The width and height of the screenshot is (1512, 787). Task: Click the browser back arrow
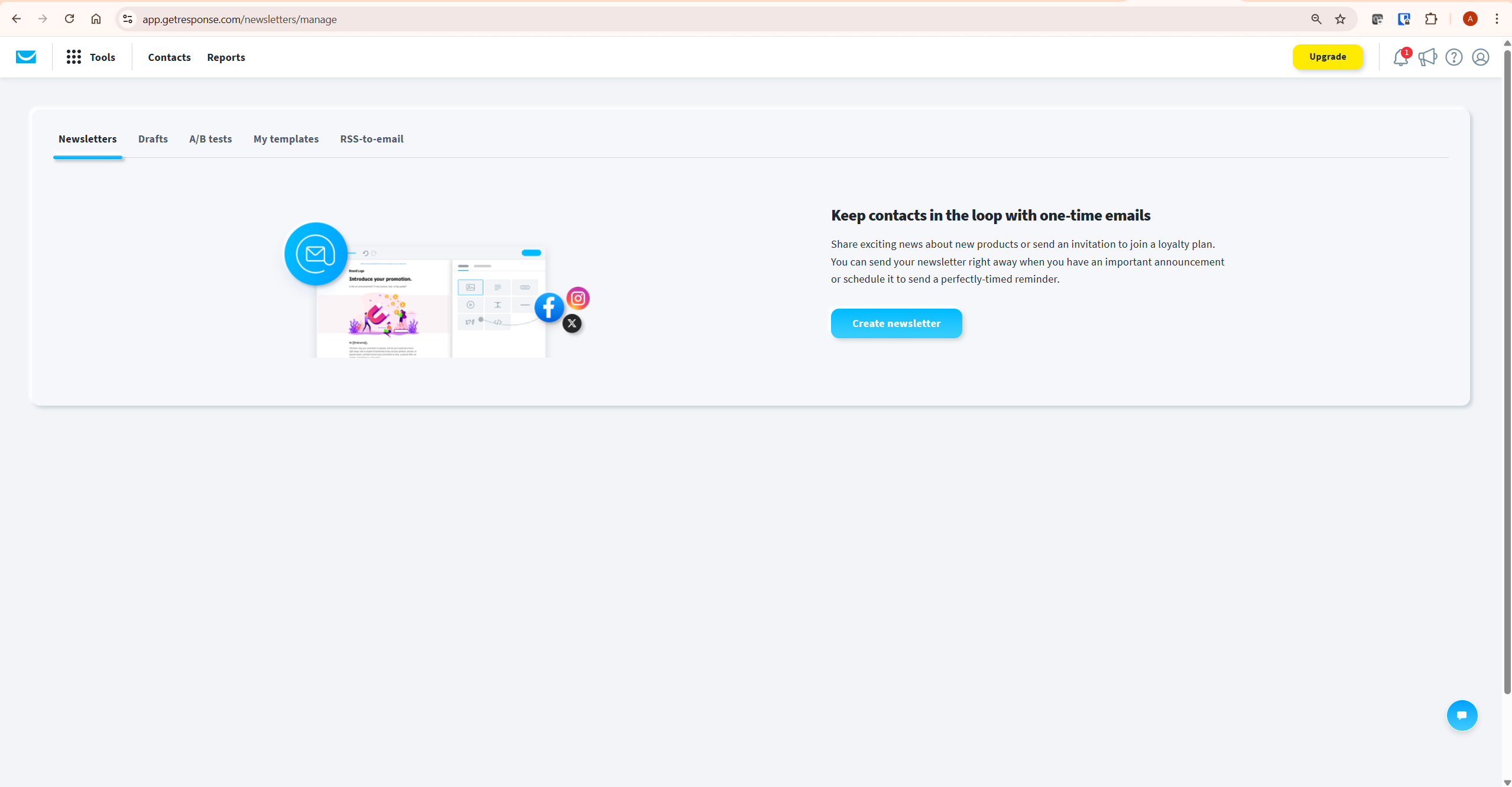(17, 18)
